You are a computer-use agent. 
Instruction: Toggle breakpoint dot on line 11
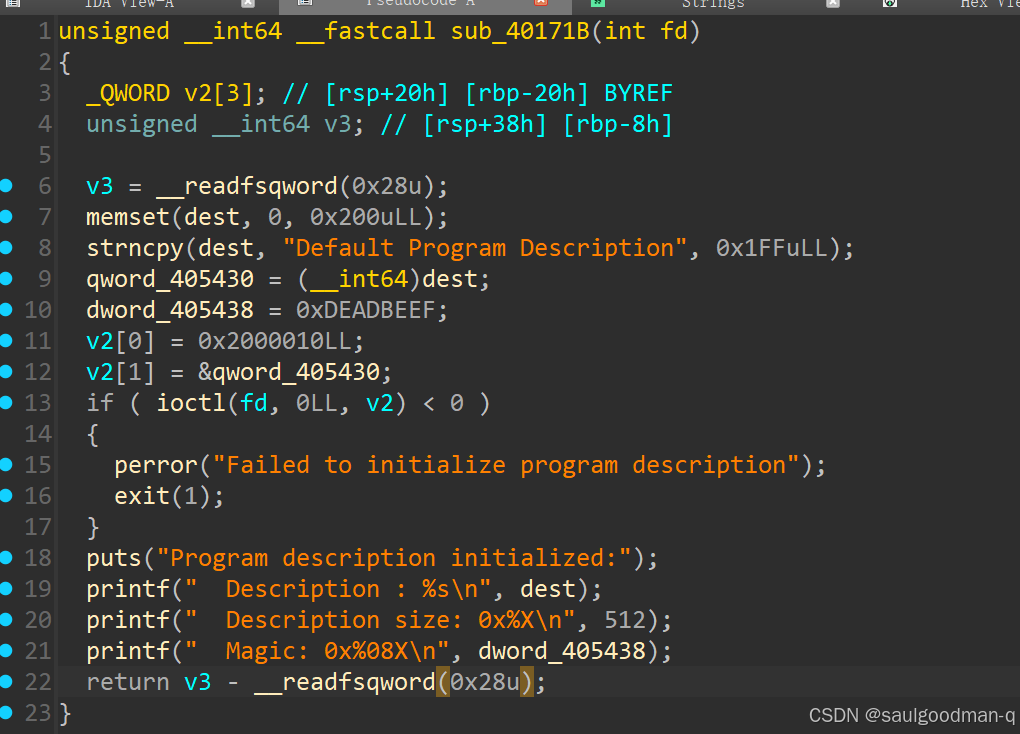coord(6,341)
